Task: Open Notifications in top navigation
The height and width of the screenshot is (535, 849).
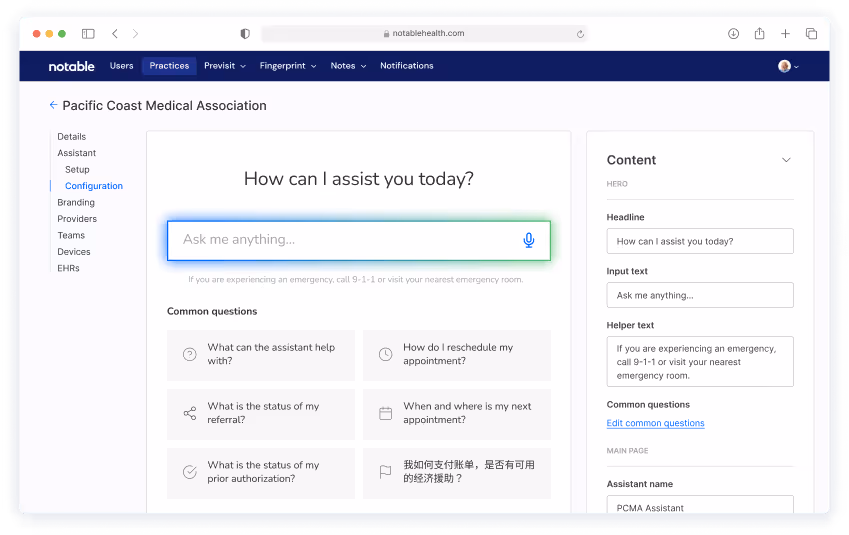Action: (407, 66)
